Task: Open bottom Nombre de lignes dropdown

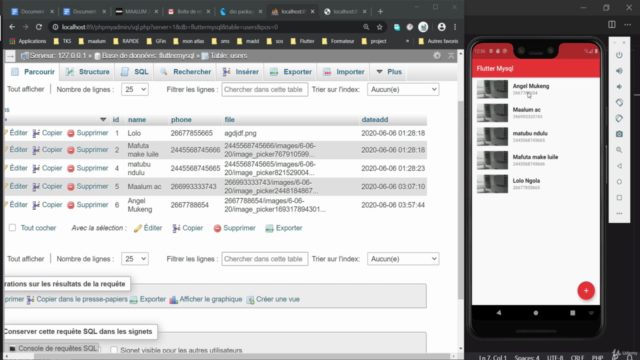Action: pyautogui.click(x=135, y=259)
